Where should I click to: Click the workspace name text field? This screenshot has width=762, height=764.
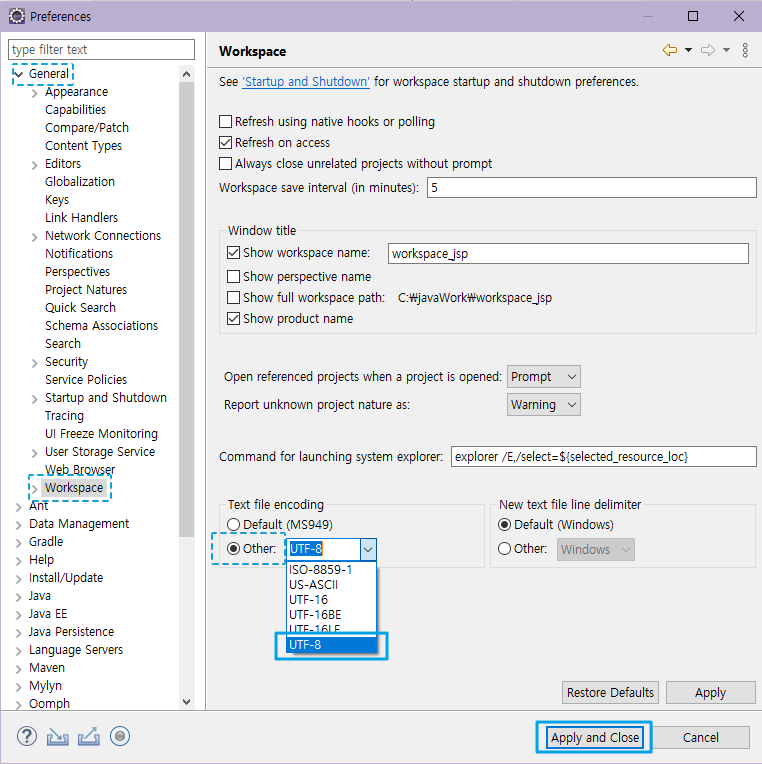click(568, 253)
